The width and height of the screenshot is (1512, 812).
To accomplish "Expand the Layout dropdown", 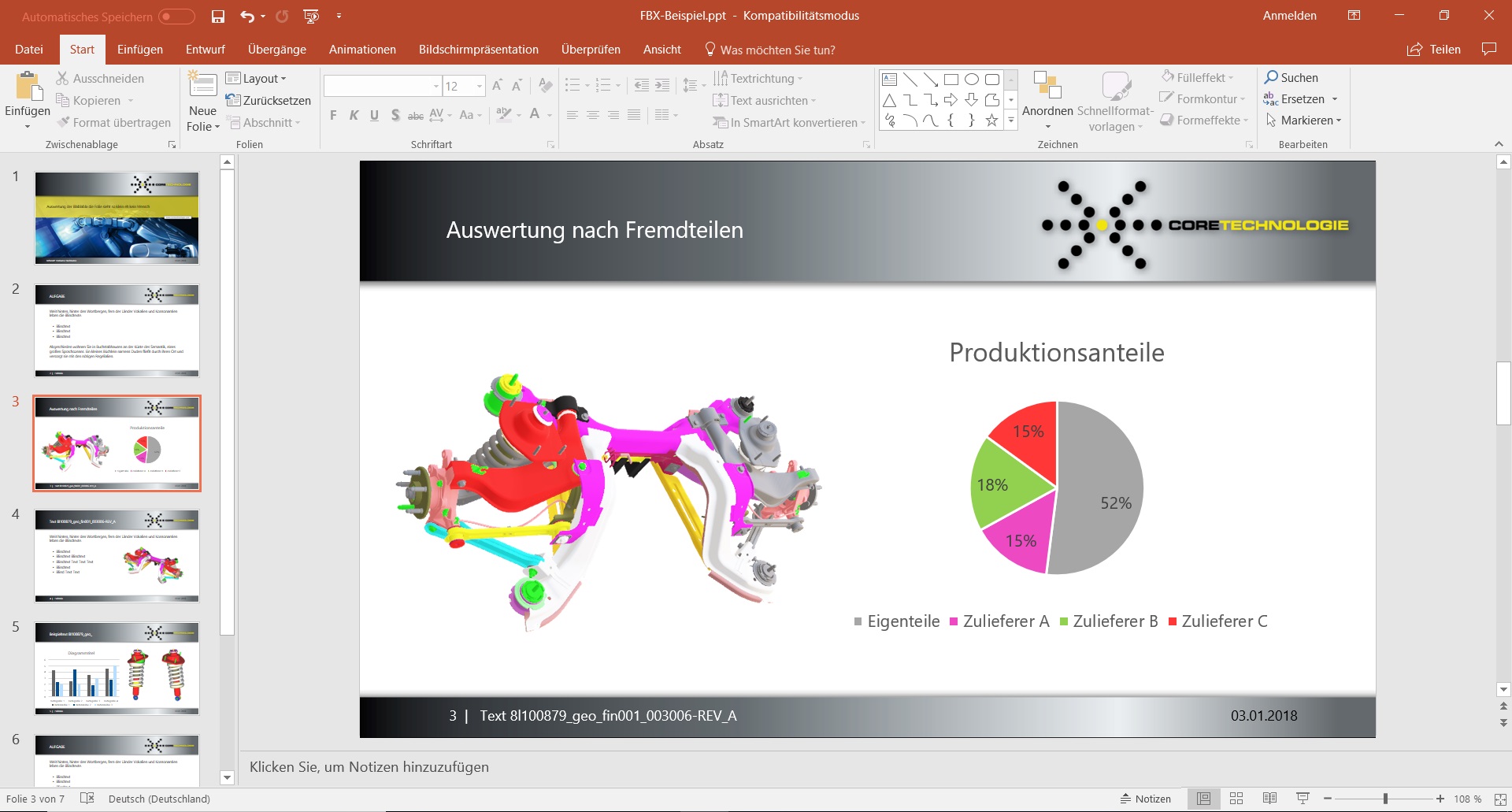I will pyautogui.click(x=257, y=79).
